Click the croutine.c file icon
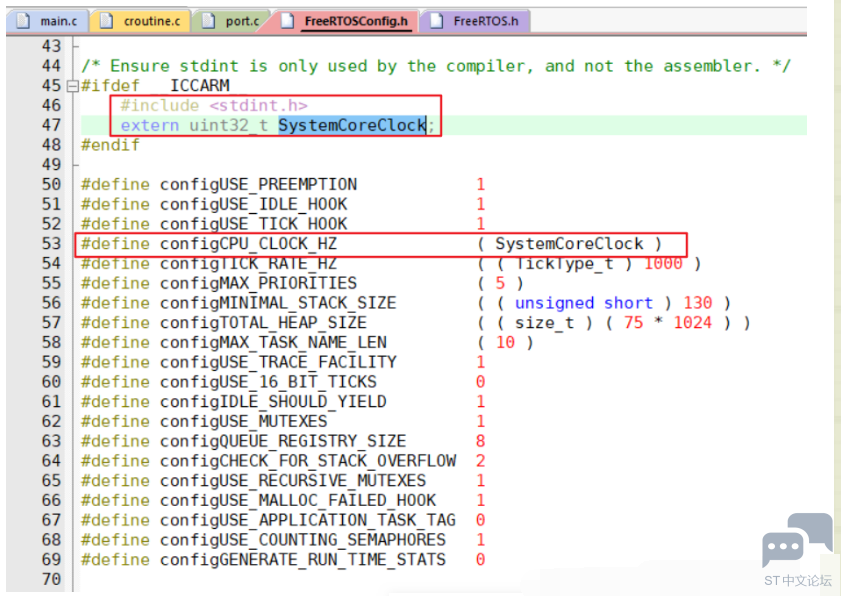 pos(107,21)
